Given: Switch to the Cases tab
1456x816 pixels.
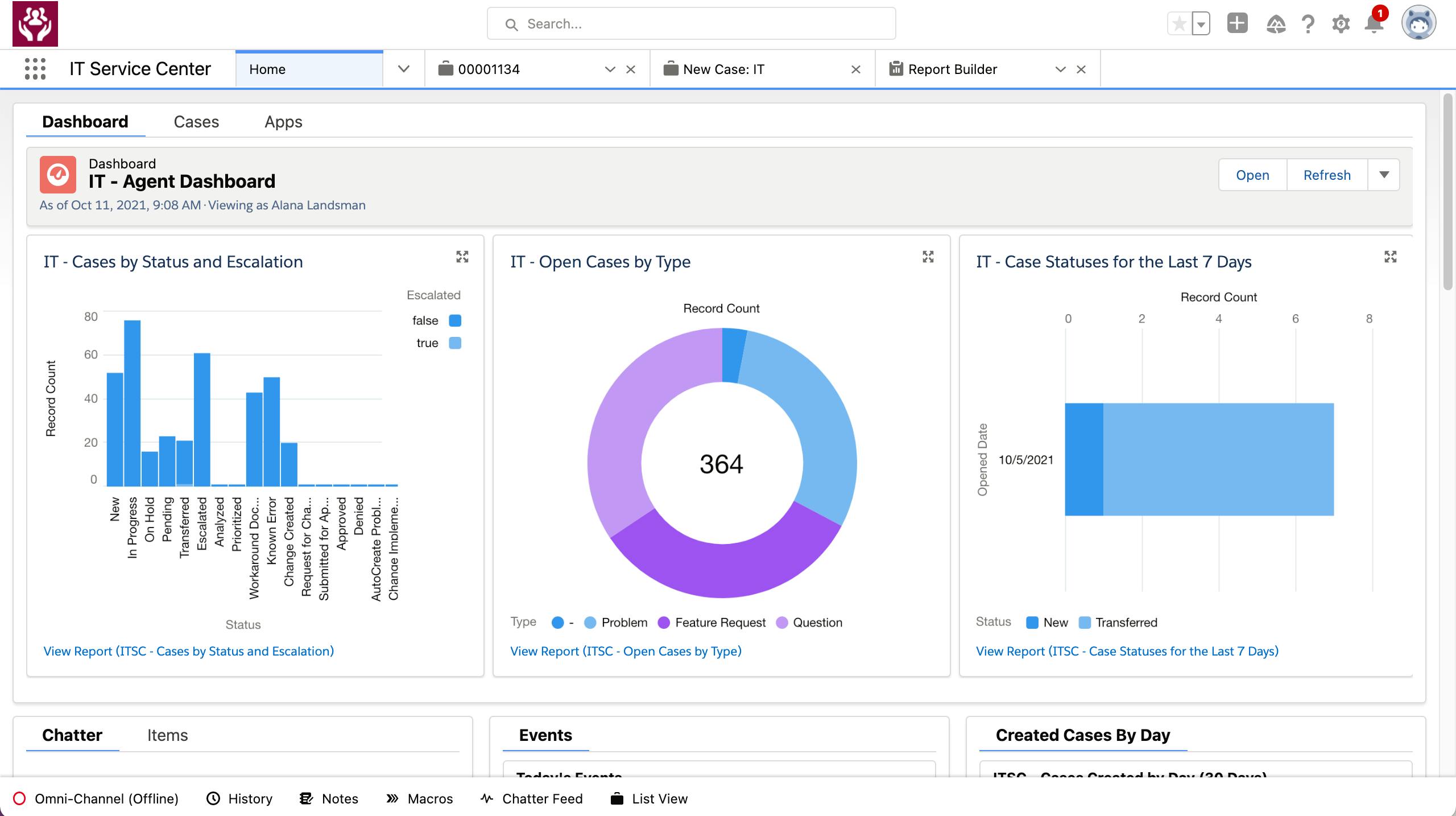Looking at the screenshot, I should (196, 122).
